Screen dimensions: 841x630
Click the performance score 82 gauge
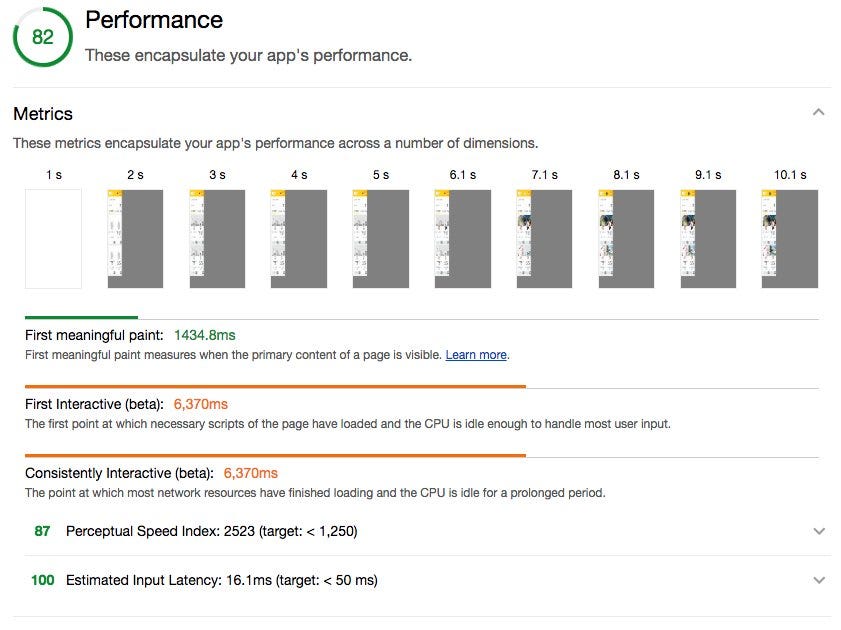tap(42, 37)
